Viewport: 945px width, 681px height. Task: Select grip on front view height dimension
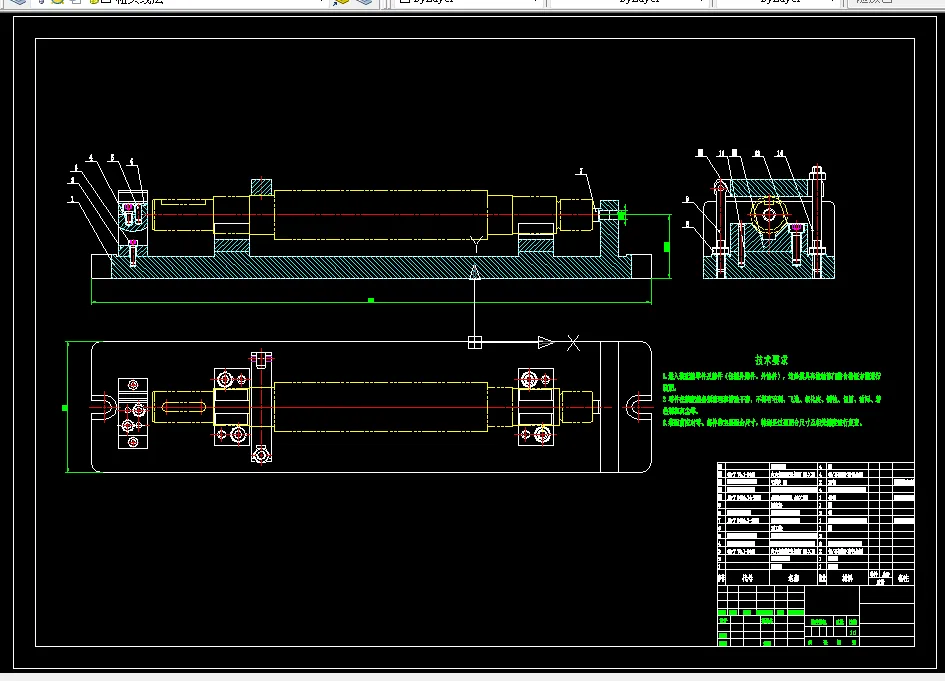667,246
